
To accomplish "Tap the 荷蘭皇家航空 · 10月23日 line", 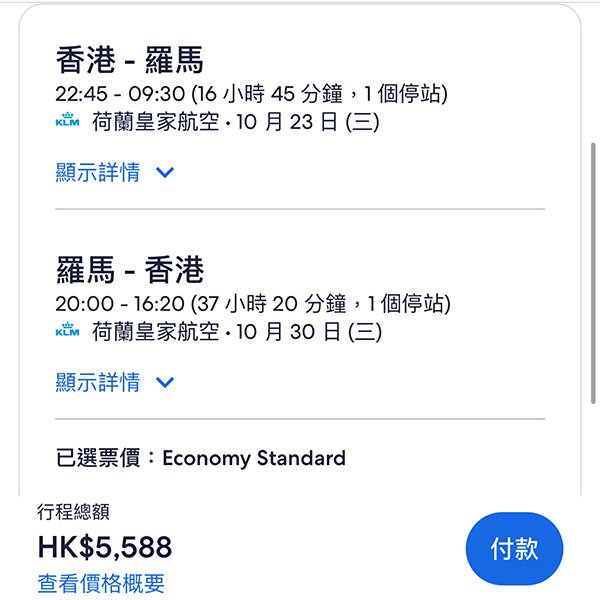I will 236,123.
